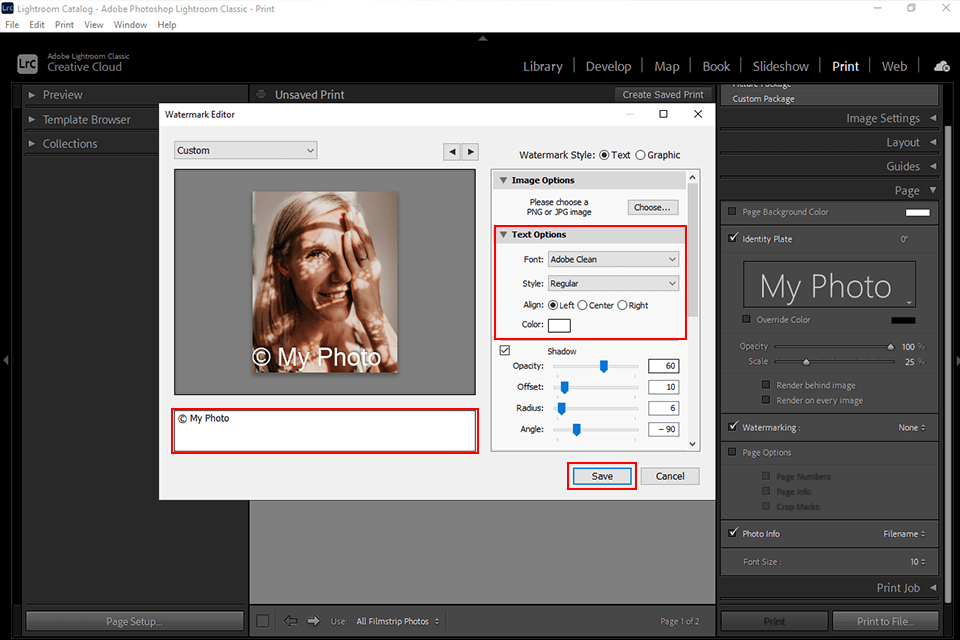The height and width of the screenshot is (640, 960).
Task: Click the previous photo arrow in Watermark Editor
Action: click(452, 151)
